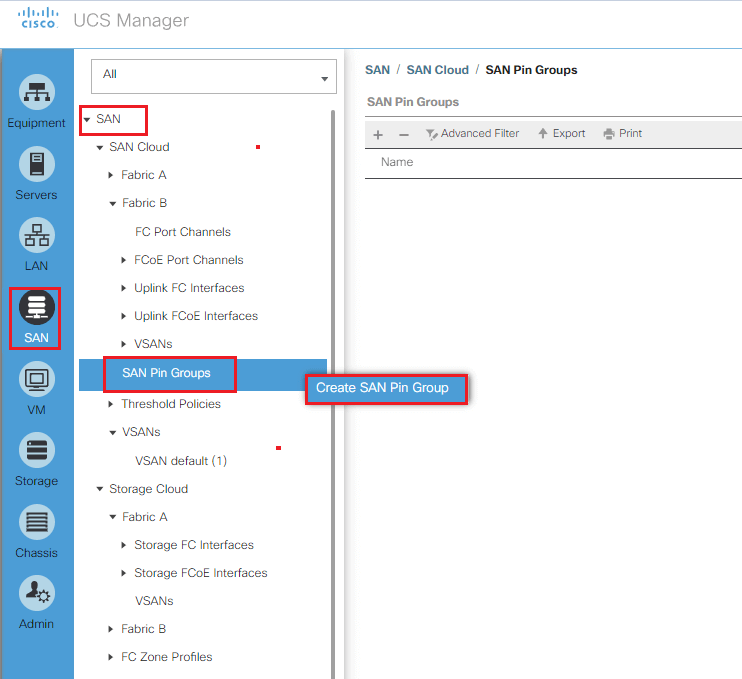Expand FC Zone Profiles arrow
The width and height of the screenshot is (742, 679).
click(x=111, y=657)
